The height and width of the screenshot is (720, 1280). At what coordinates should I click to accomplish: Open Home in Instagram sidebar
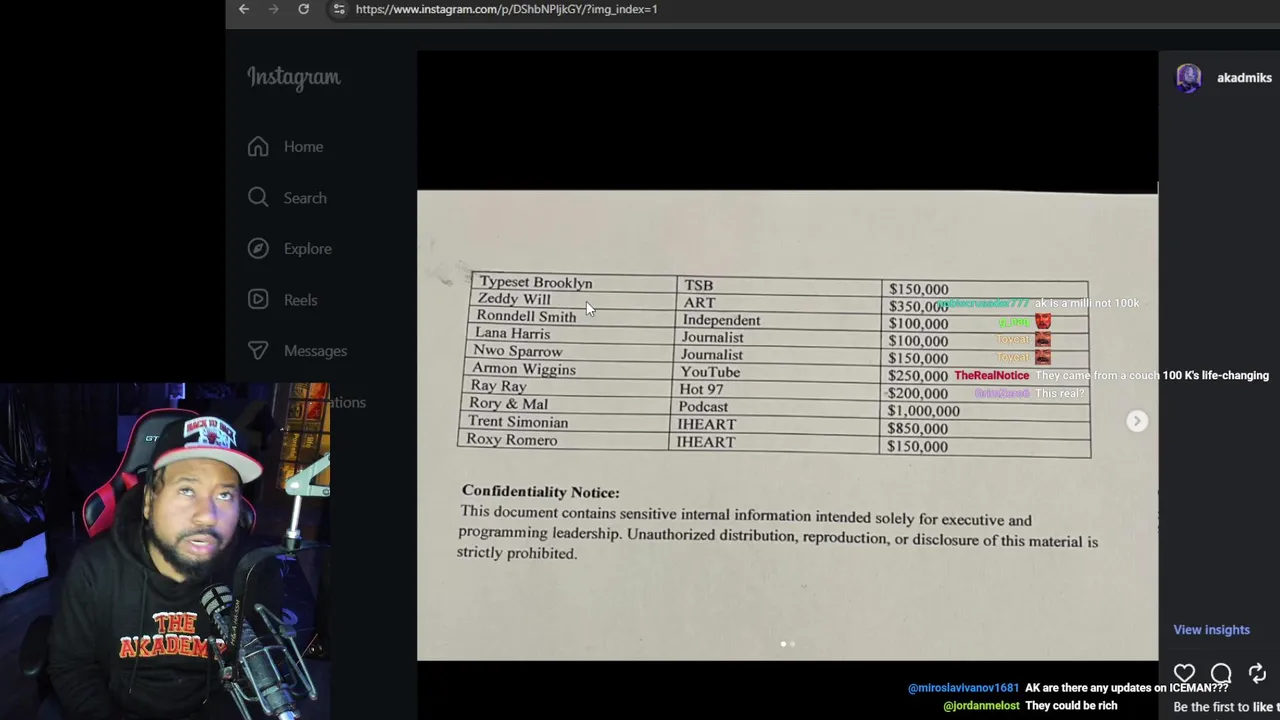click(x=303, y=147)
